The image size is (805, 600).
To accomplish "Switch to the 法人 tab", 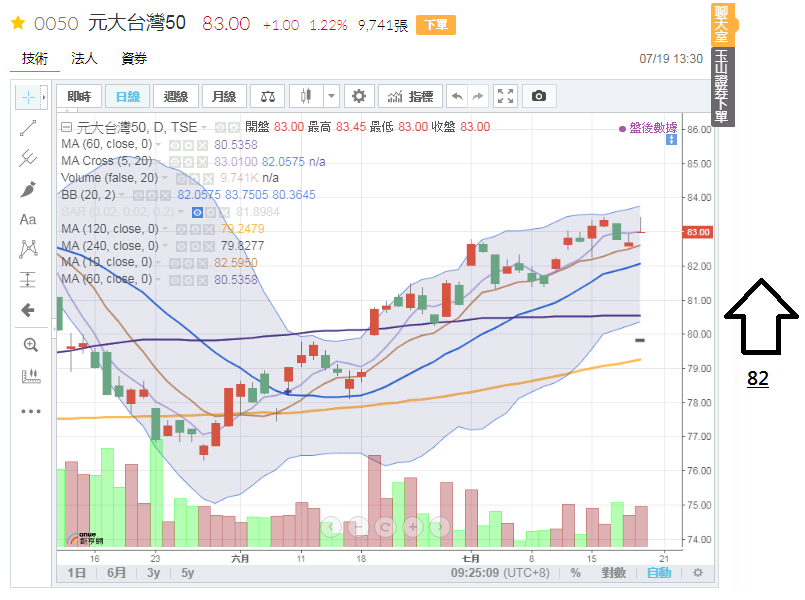I will [84, 59].
